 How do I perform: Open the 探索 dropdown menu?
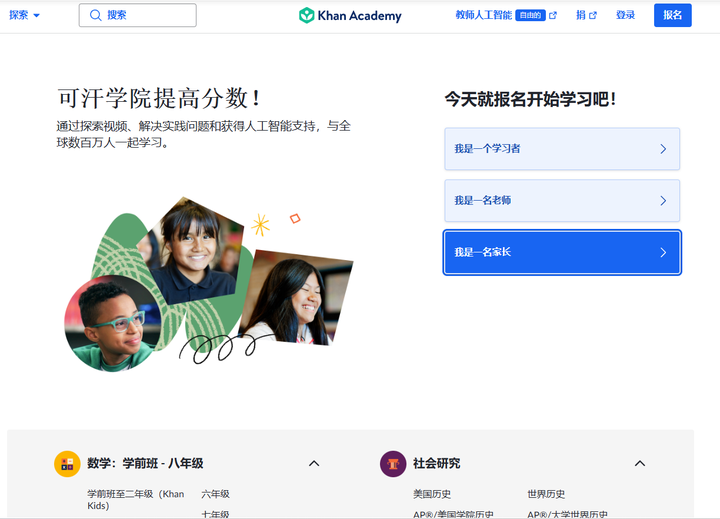24,15
